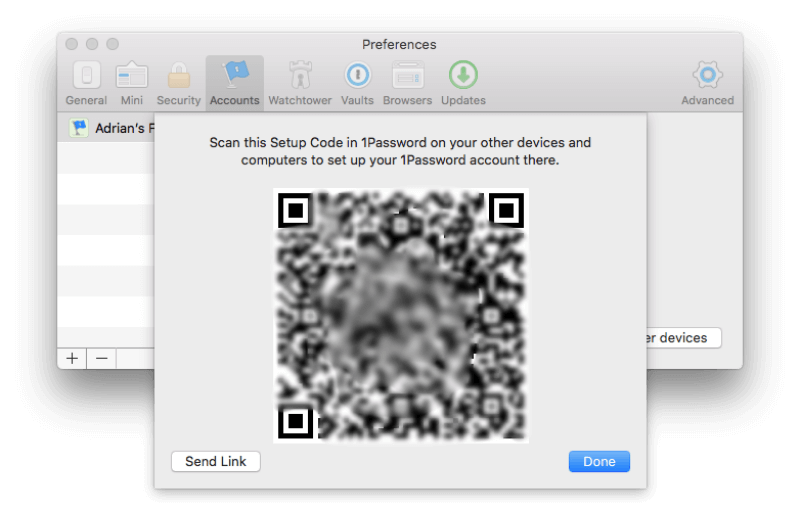Remove account with the minus button

pyautogui.click(x=102, y=359)
